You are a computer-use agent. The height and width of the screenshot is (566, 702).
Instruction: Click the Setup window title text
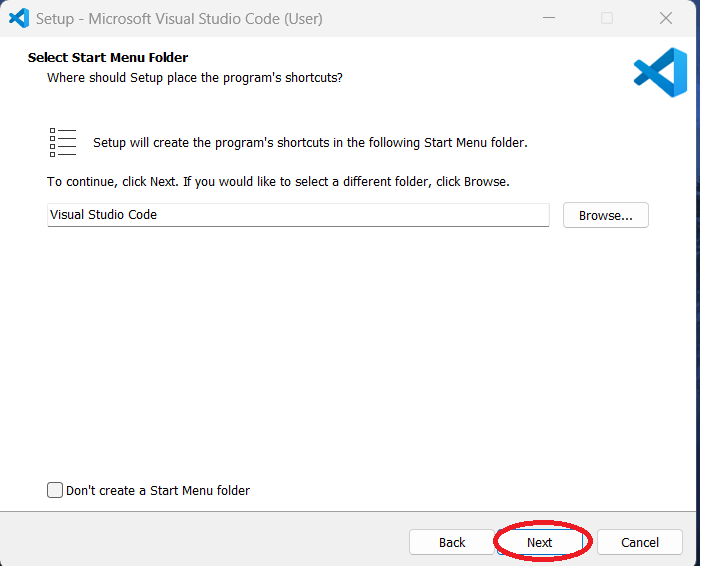[x=179, y=18]
